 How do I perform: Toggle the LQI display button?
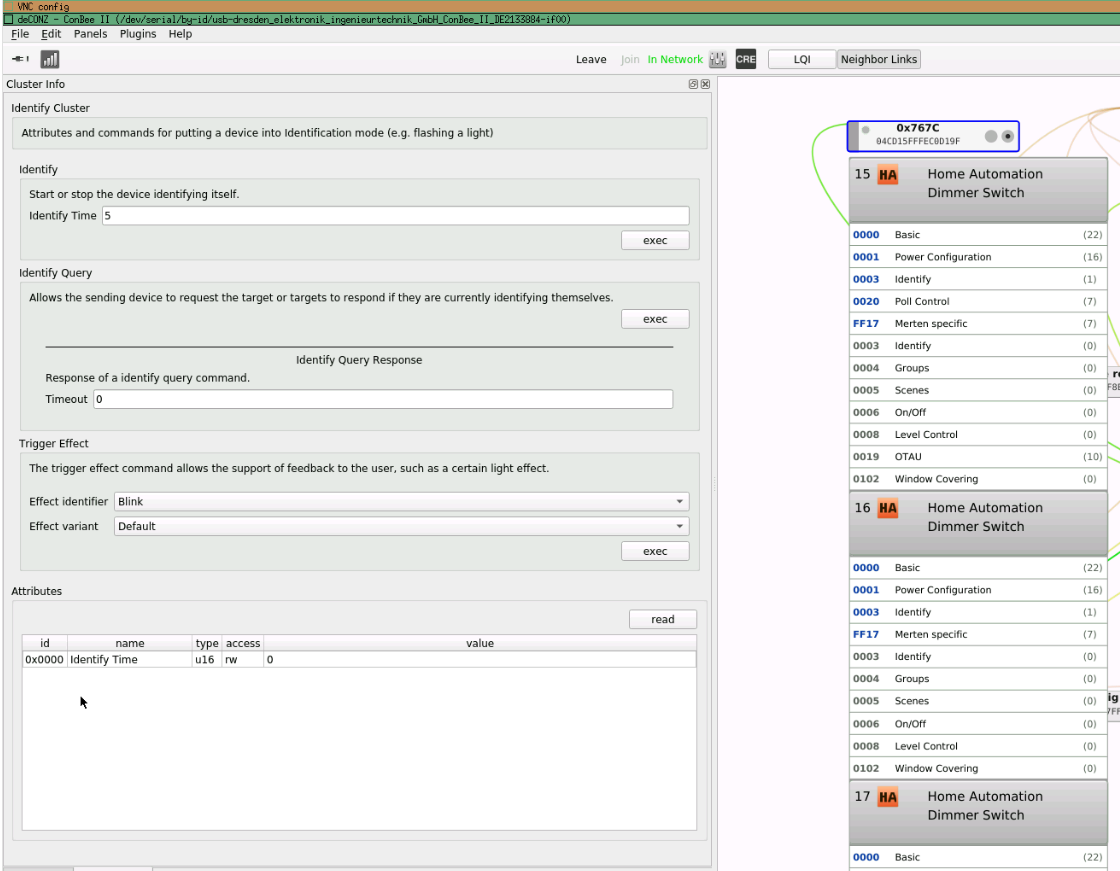[x=801, y=59]
